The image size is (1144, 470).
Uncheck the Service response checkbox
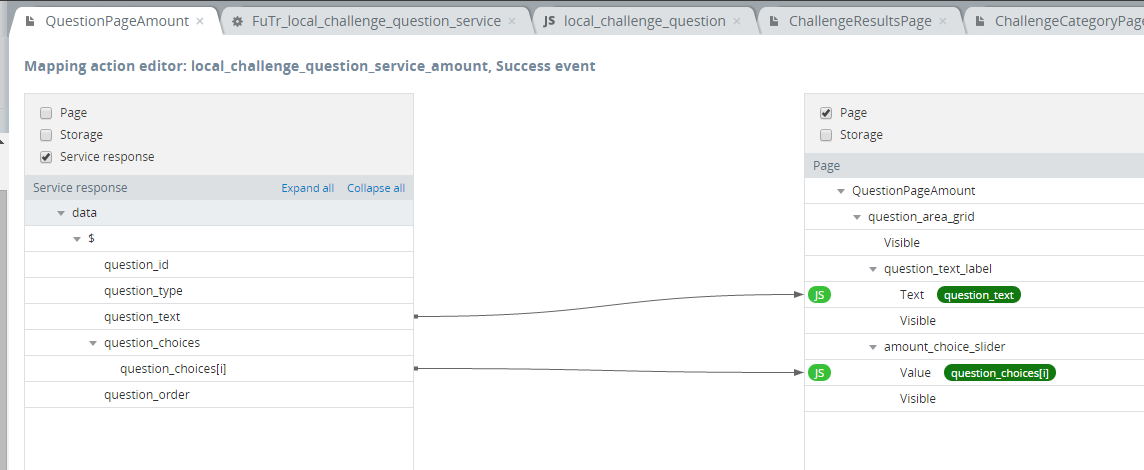click(46, 157)
